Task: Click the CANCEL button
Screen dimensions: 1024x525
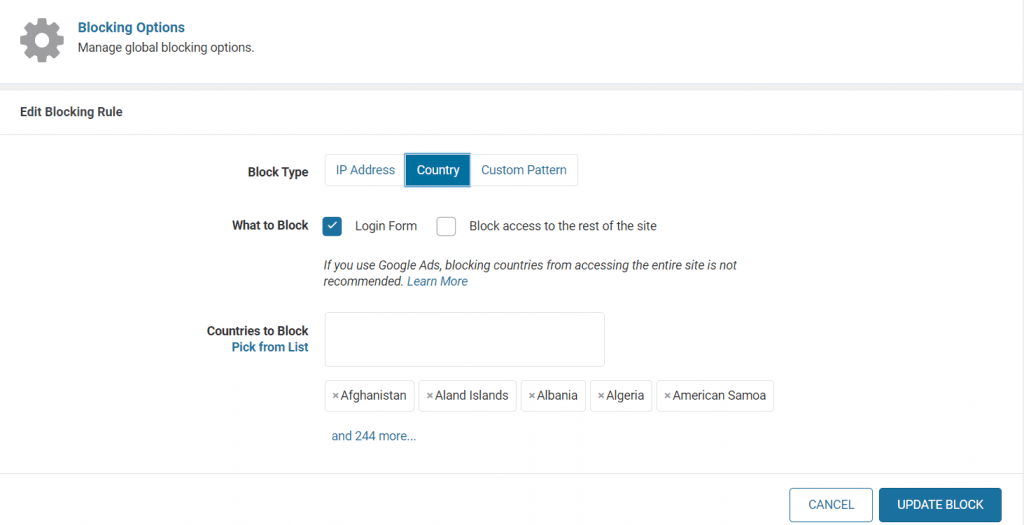Action: click(x=831, y=505)
